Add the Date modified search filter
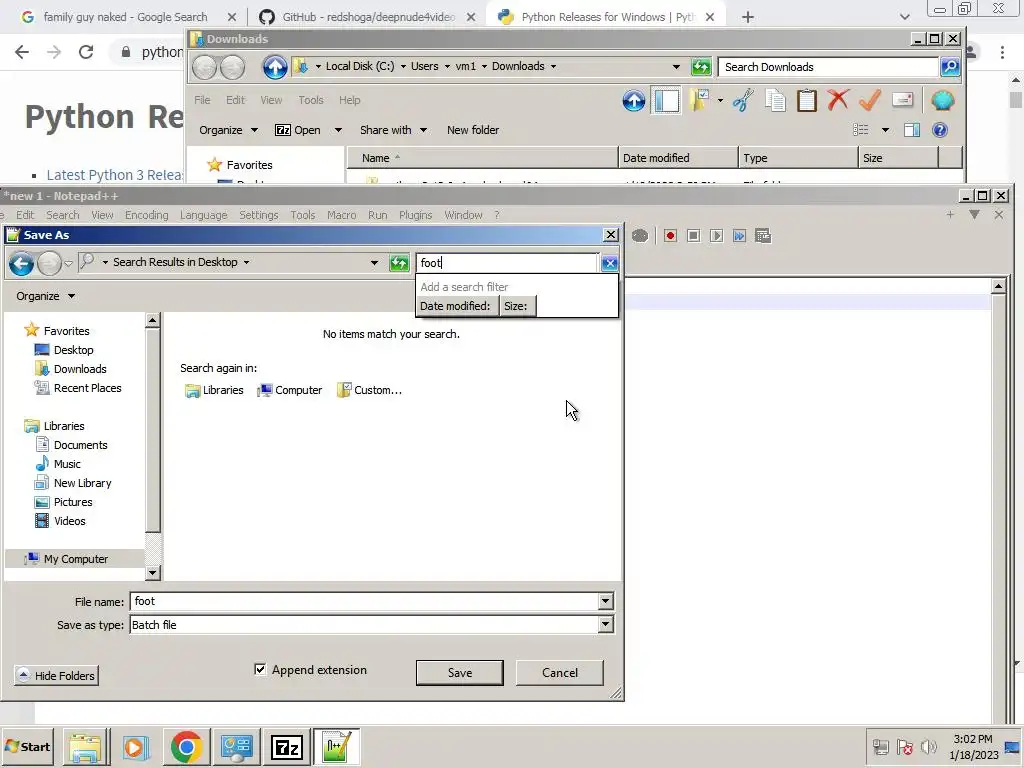The height and width of the screenshot is (768, 1024). (x=455, y=306)
